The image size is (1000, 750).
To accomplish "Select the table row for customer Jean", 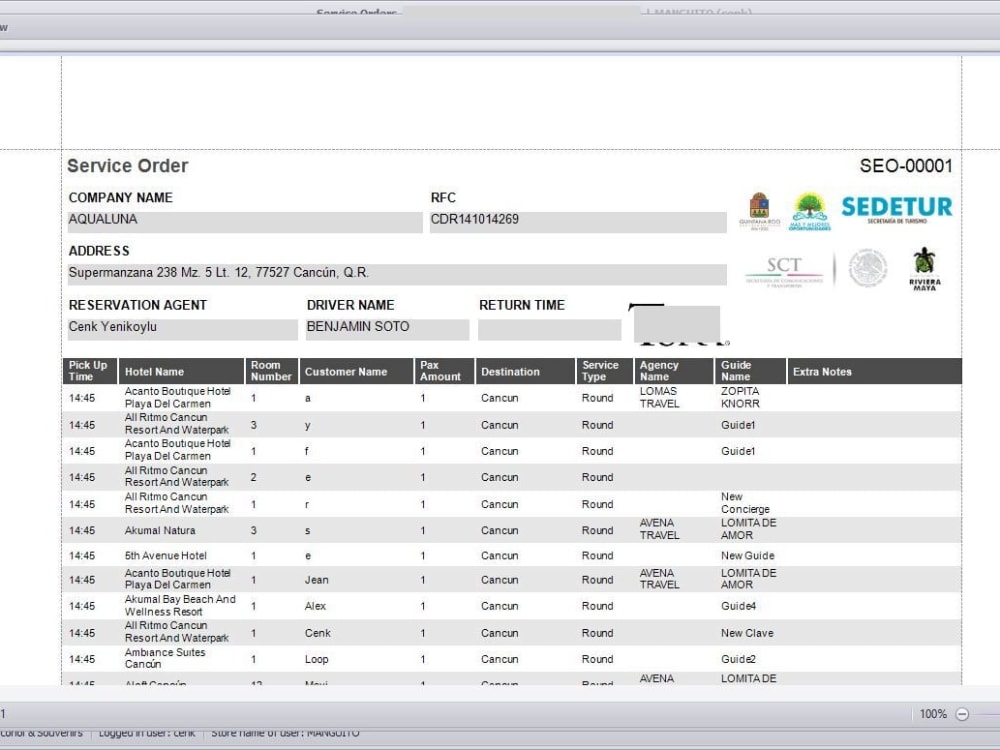I will [x=400, y=579].
